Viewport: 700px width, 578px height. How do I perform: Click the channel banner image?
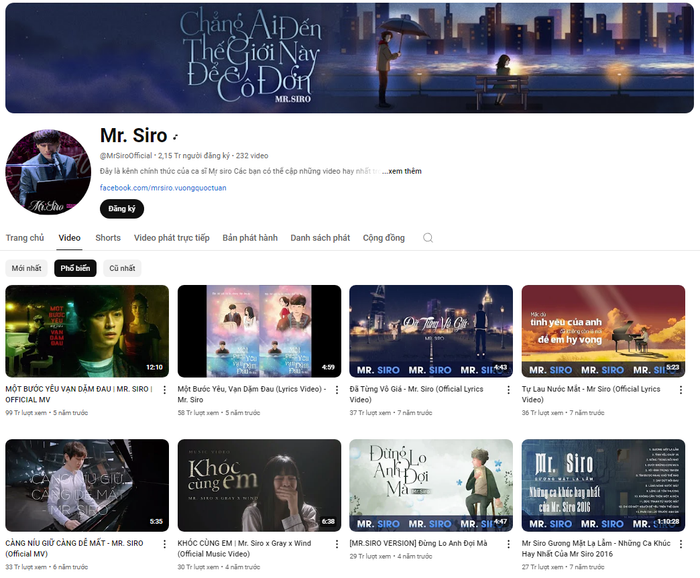350,58
